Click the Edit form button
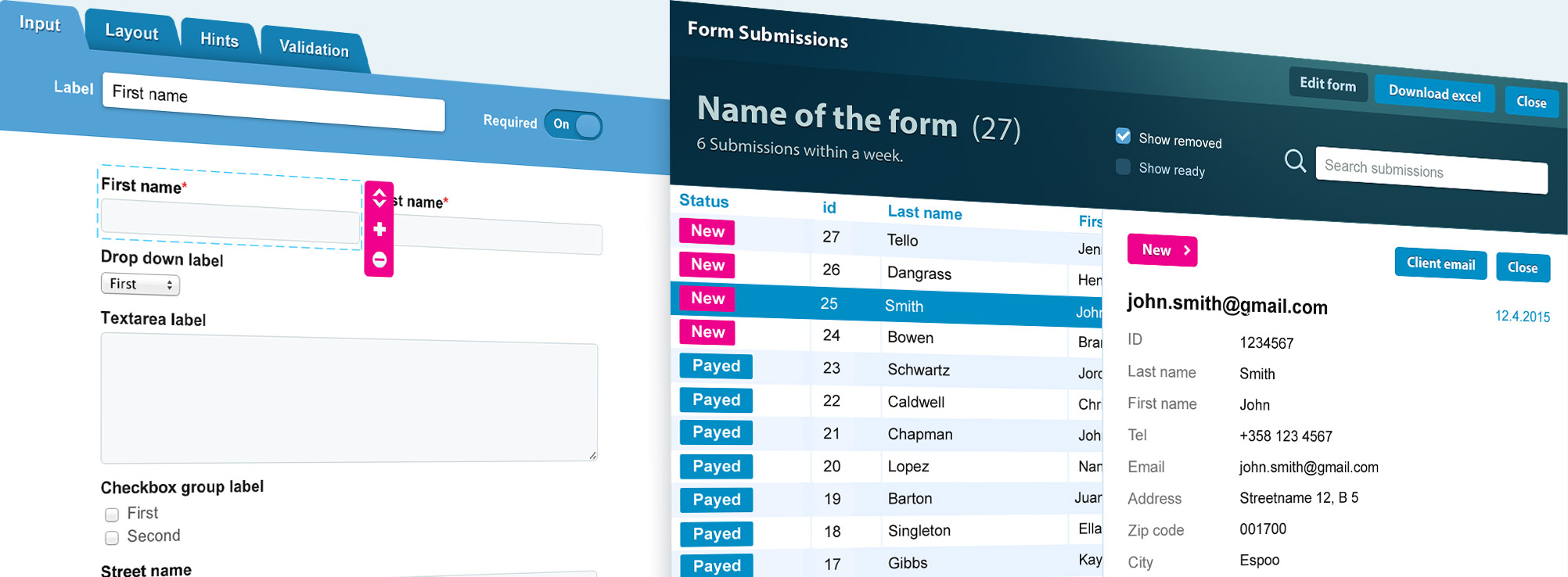 tap(1328, 84)
